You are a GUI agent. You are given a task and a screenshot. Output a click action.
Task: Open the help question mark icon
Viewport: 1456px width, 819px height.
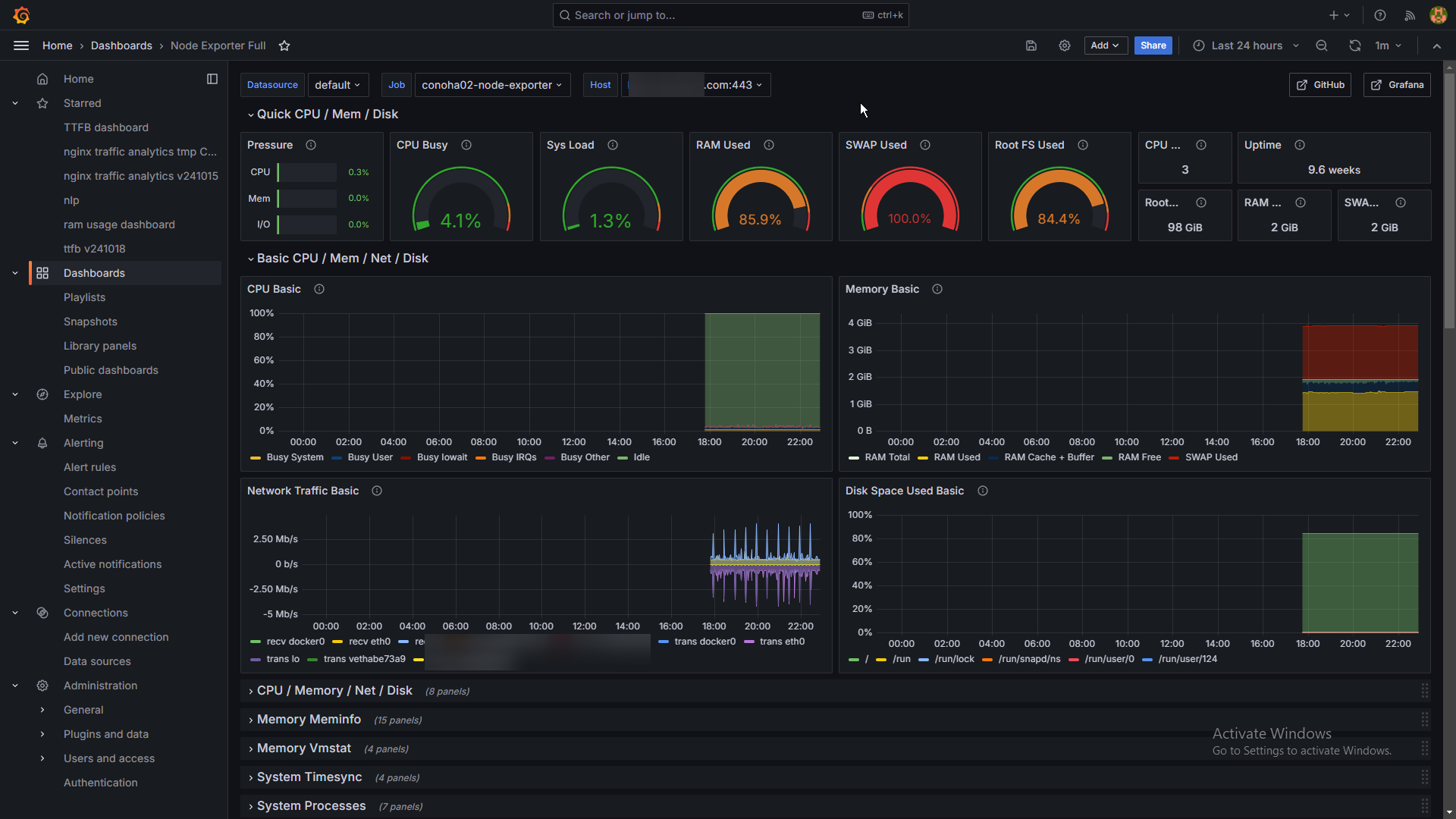point(1380,15)
